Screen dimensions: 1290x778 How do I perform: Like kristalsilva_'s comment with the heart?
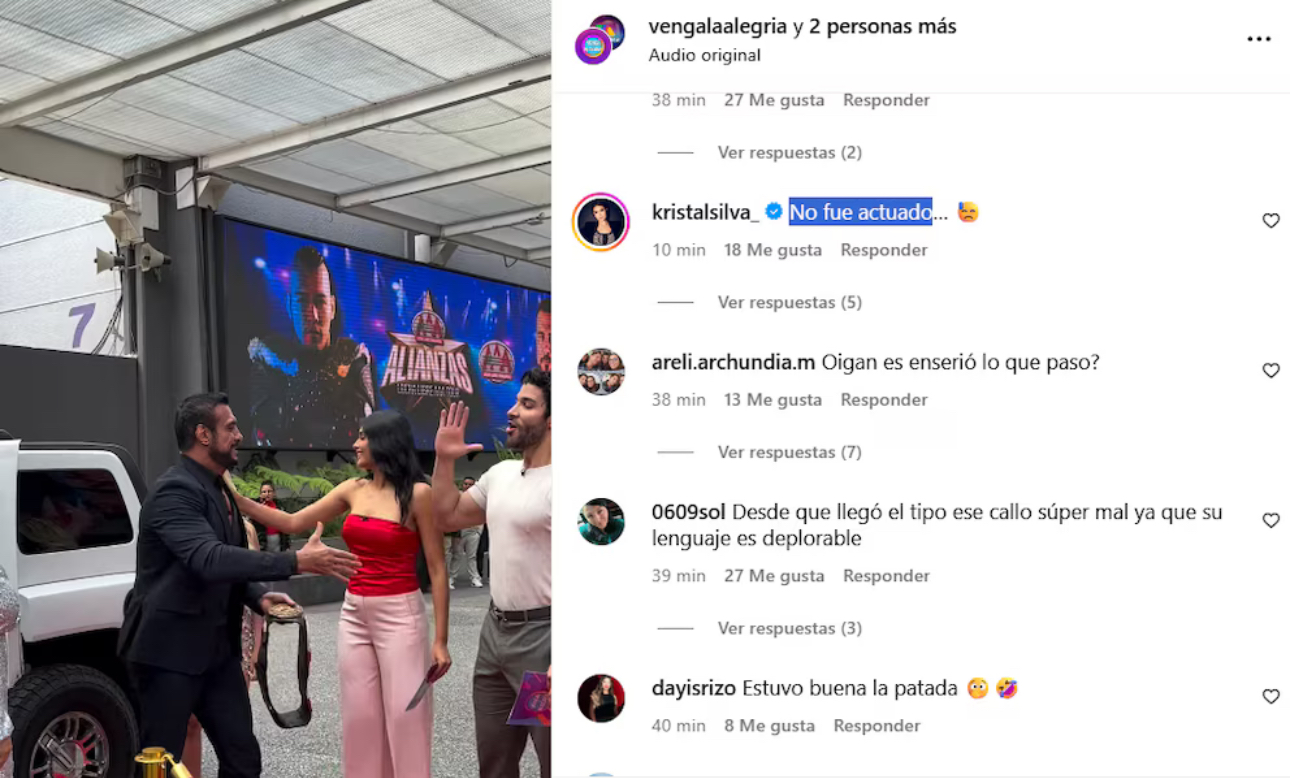[x=1271, y=221]
